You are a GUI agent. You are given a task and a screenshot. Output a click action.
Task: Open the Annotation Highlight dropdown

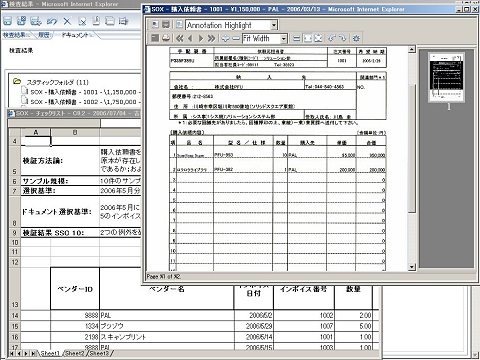[x=274, y=25]
